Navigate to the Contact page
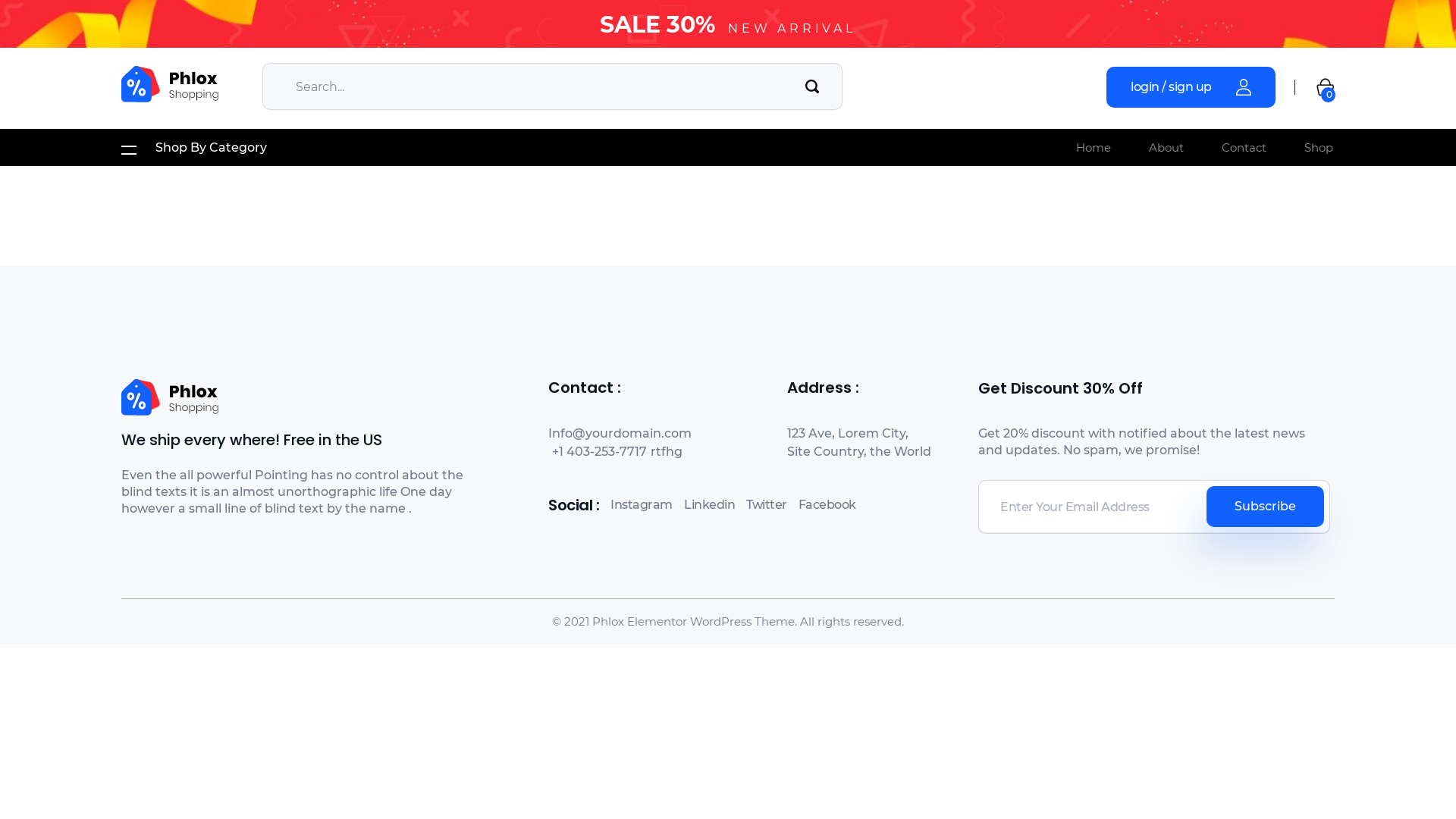Screen dimensions: 1456x819 [x=1244, y=148]
